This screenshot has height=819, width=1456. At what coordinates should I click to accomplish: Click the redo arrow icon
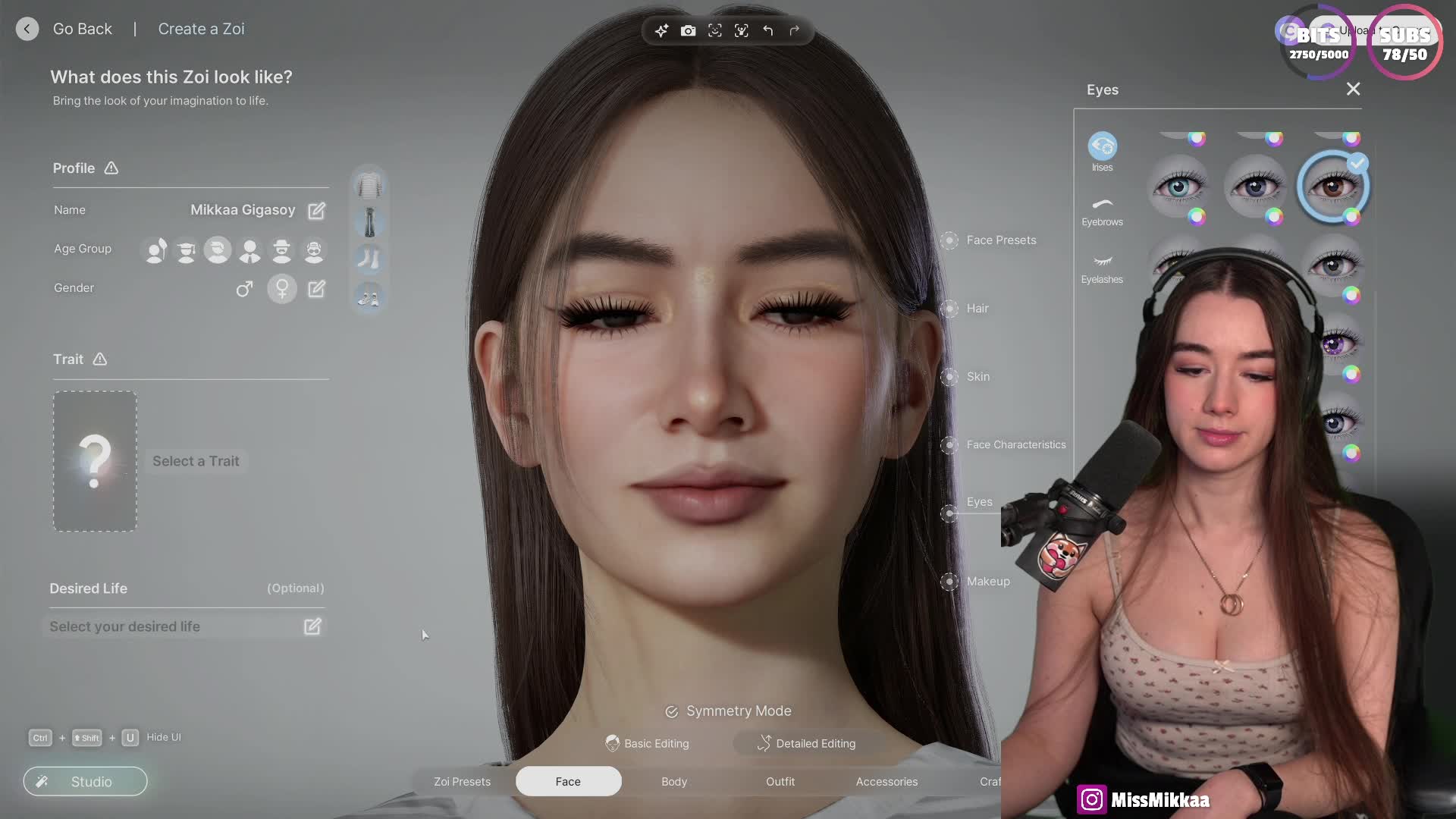coord(794,31)
